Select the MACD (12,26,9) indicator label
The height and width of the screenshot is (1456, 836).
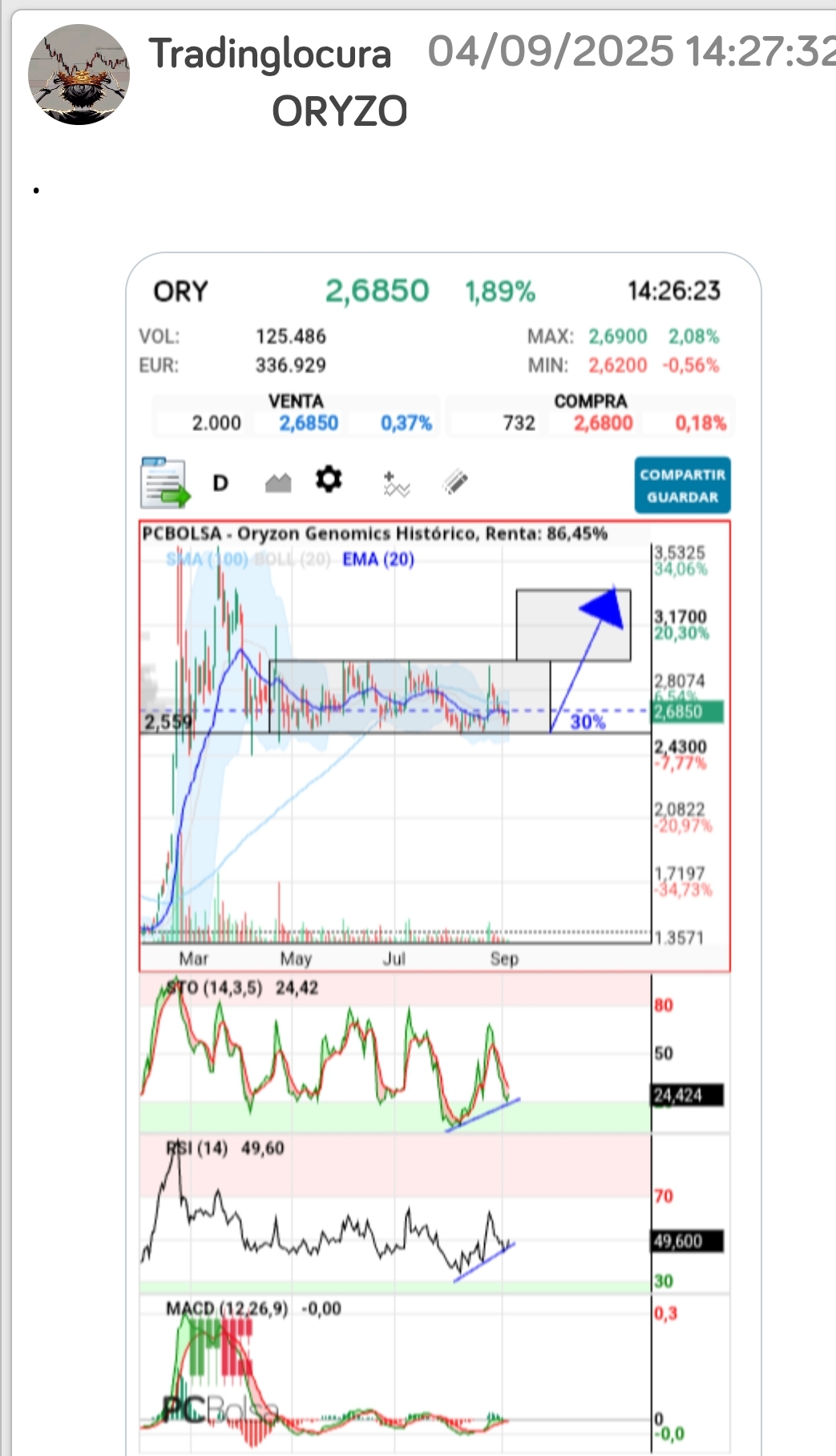[x=227, y=1309]
